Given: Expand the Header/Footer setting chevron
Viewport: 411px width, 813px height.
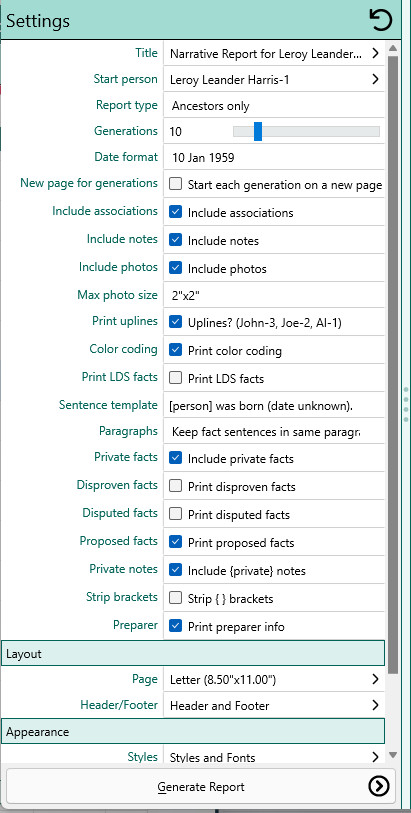Looking at the screenshot, I should click(x=375, y=705).
